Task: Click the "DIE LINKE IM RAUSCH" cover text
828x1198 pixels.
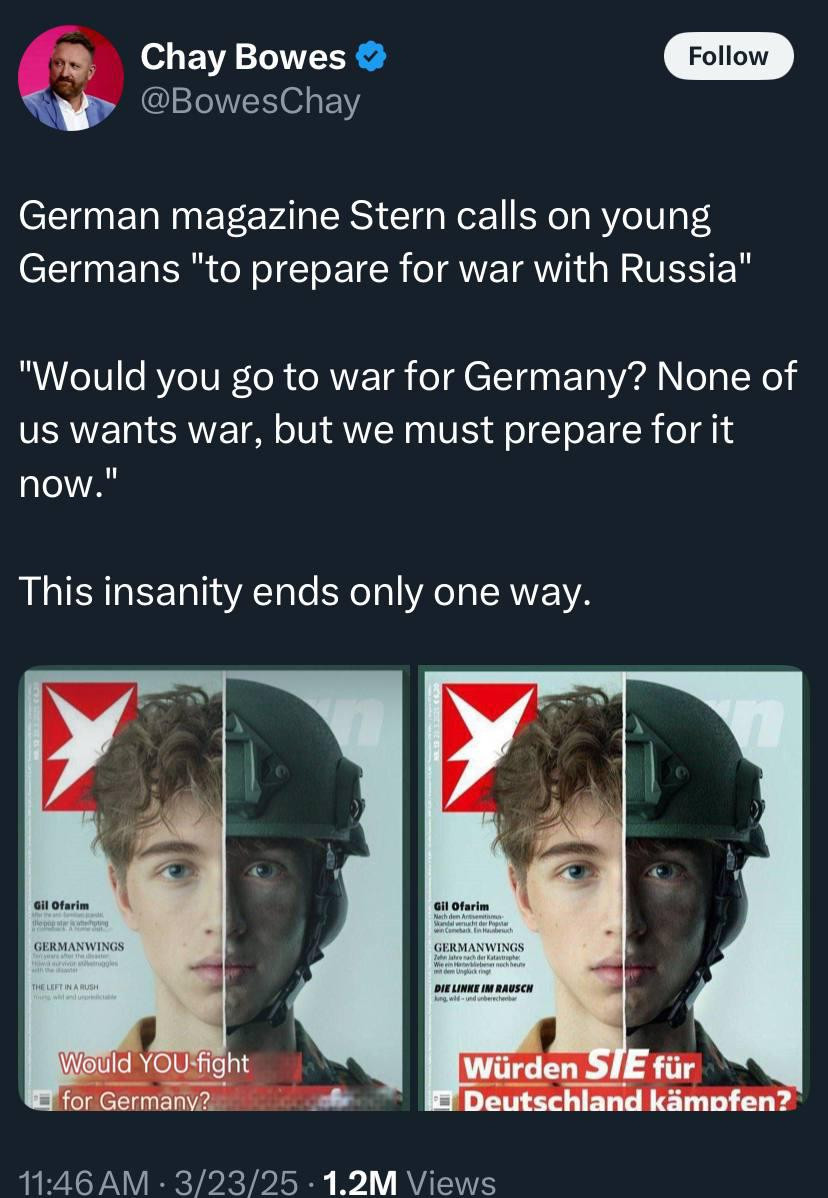Action: 483,988
